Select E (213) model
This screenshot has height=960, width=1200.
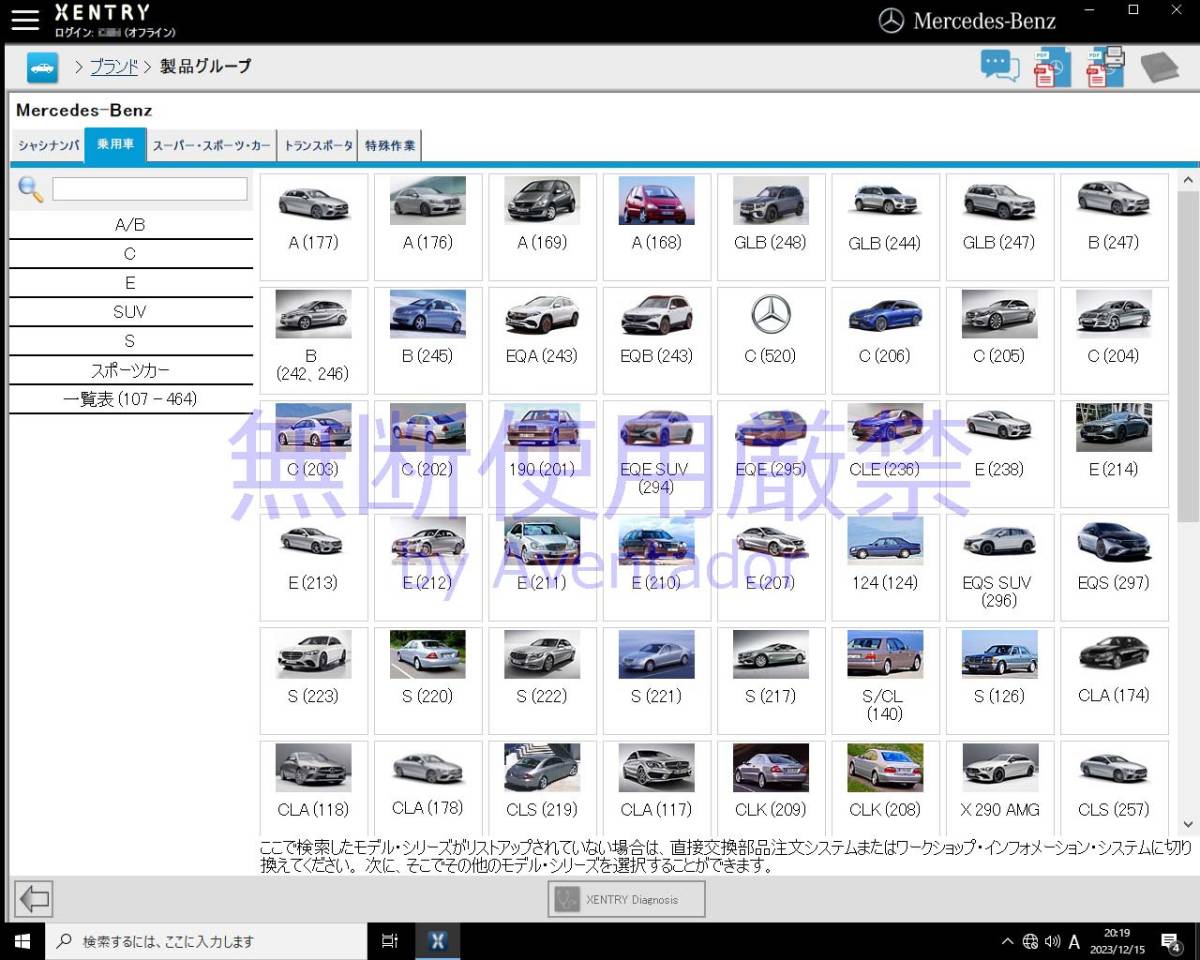tap(313, 567)
